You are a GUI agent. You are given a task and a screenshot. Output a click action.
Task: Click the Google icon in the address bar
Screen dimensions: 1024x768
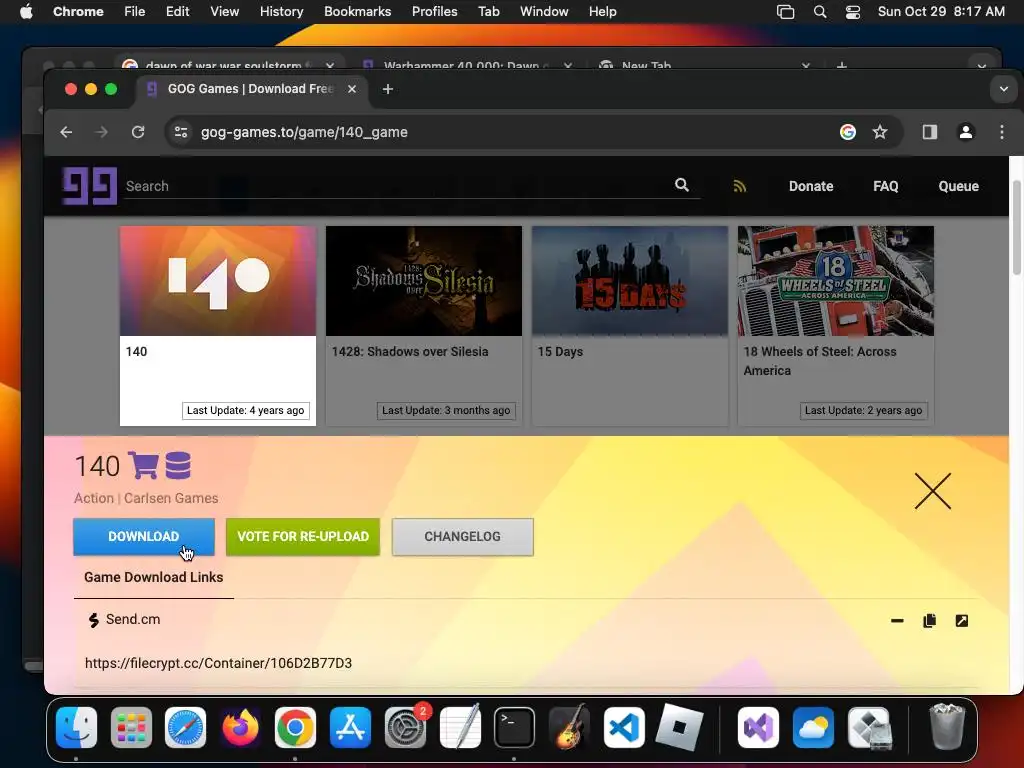click(848, 132)
